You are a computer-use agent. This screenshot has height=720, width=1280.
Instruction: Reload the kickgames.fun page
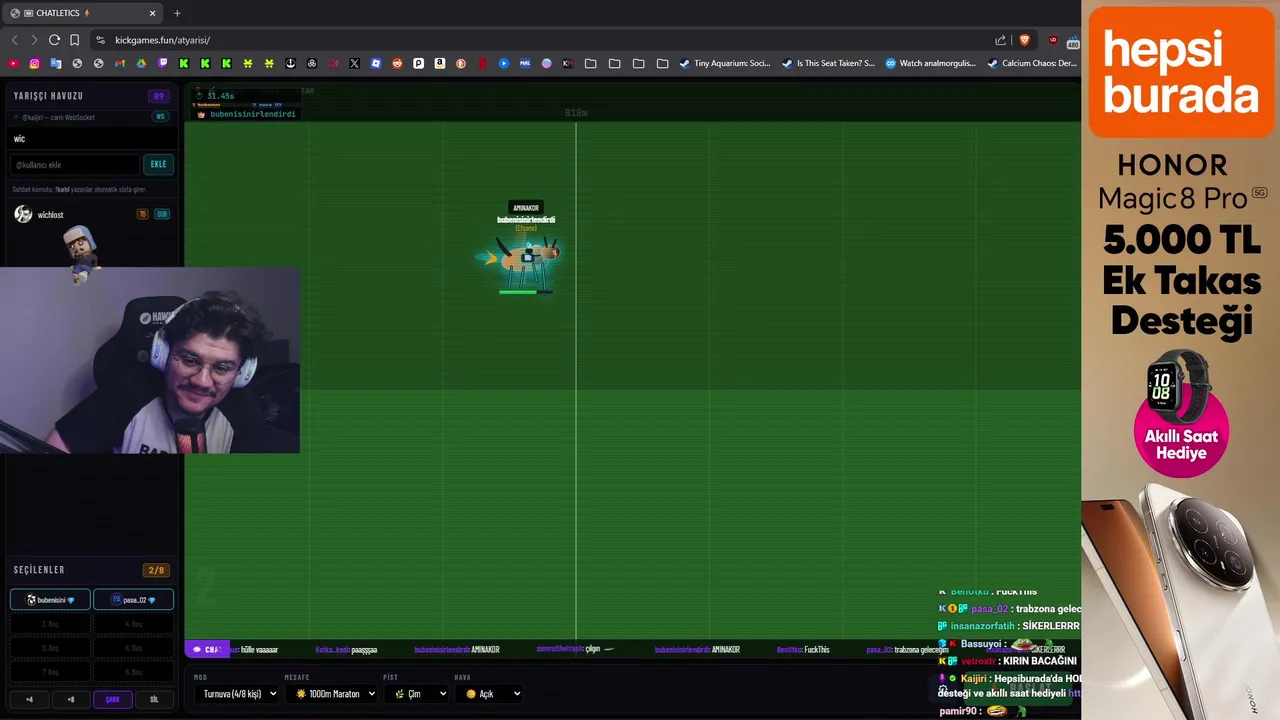[x=54, y=40]
